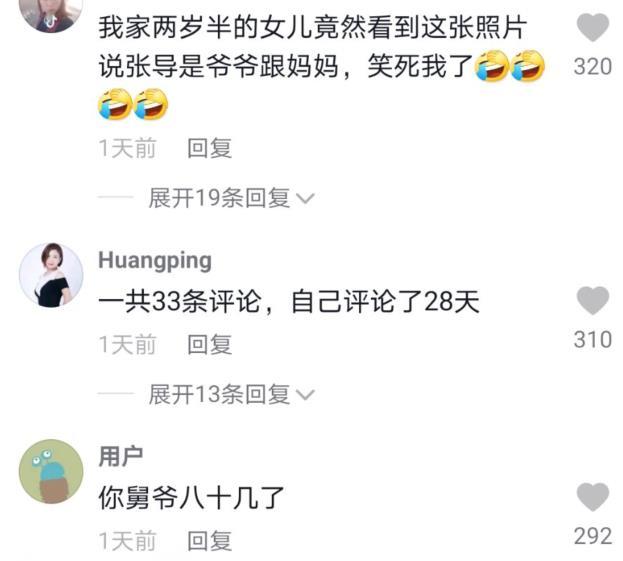The height and width of the screenshot is (561, 623).
Task: Click the chevron next to 展开19条回复
Action: [x=306, y=198]
